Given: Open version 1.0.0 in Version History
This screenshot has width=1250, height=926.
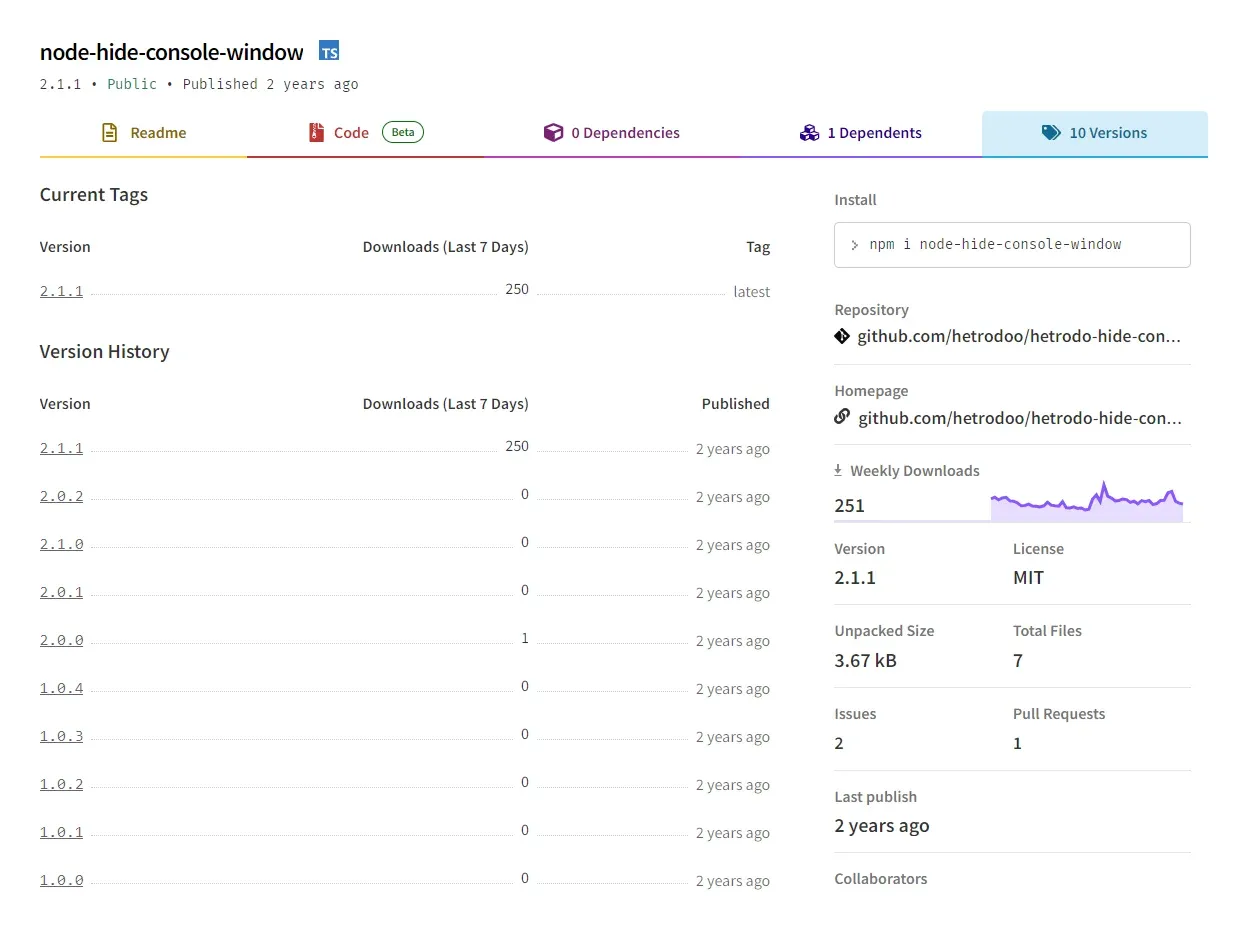Looking at the screenshot, I should coord(61,881).
